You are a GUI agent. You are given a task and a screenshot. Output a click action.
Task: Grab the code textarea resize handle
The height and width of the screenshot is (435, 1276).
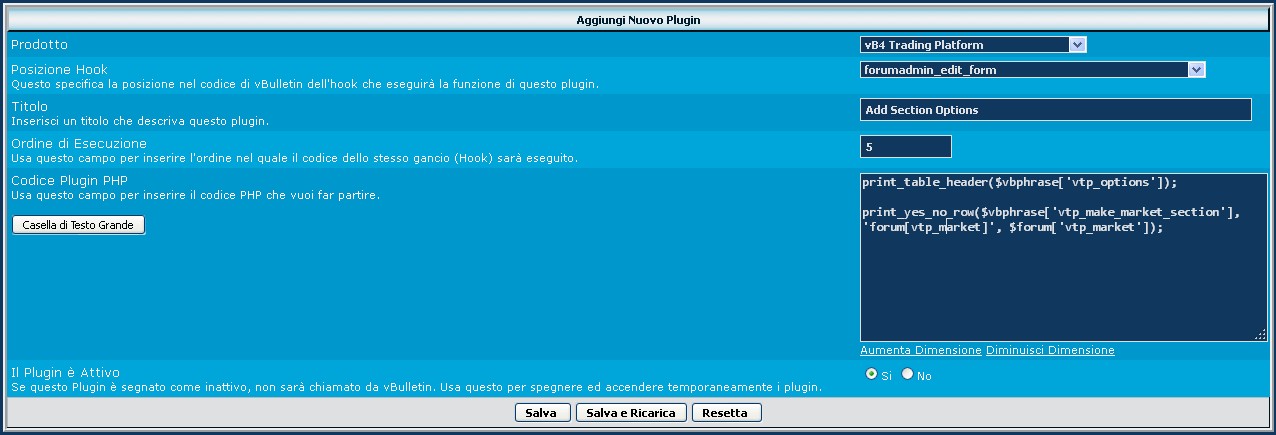click(1262, 336)
